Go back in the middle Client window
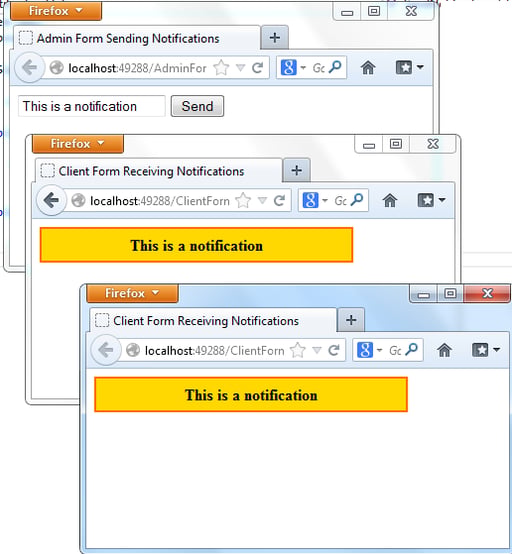Viewport: 512px width, 554px height. coord(52,200)
